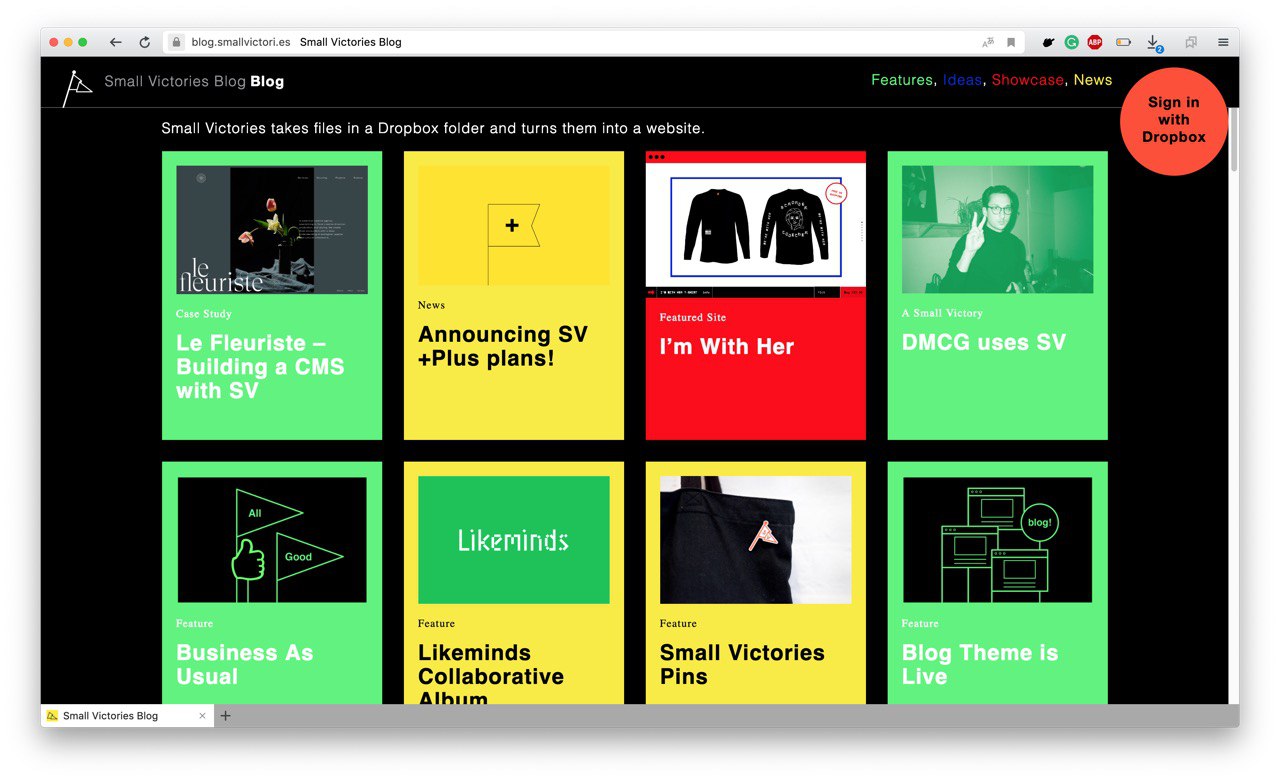Image resolution: width=1280 pixels, height=781 pixels.
Task: Open the Adblock Plus extension icon
Action: [x=1095, y=42]
